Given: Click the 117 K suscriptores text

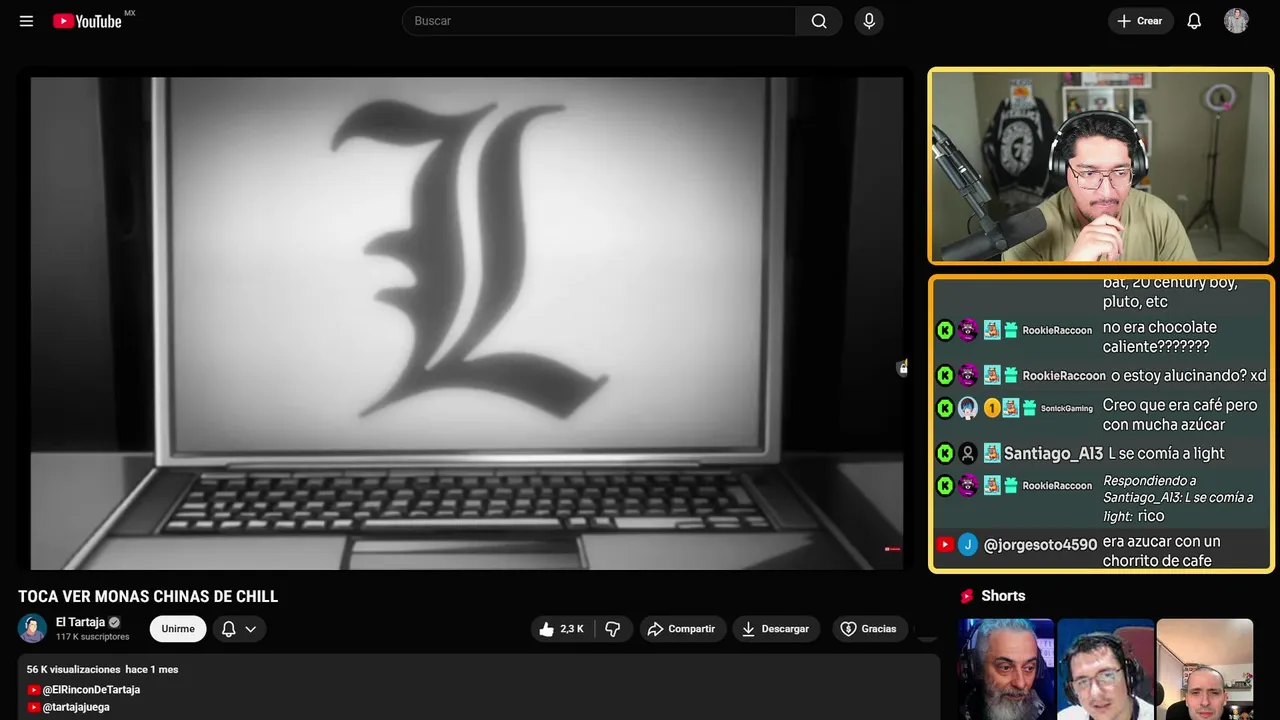Looking at the screenshot, I should click(x=93, y=637).
